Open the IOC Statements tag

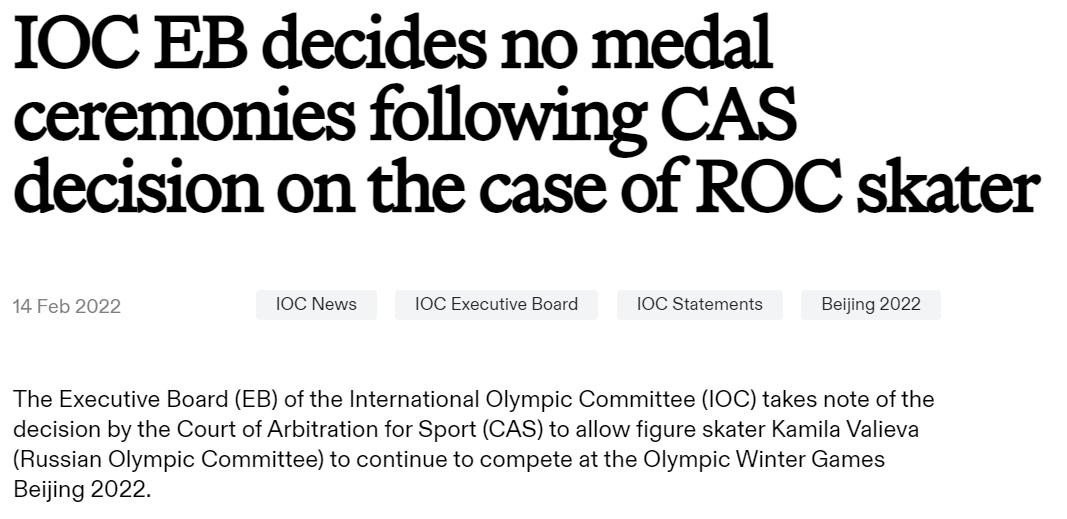tap(699, 305)
